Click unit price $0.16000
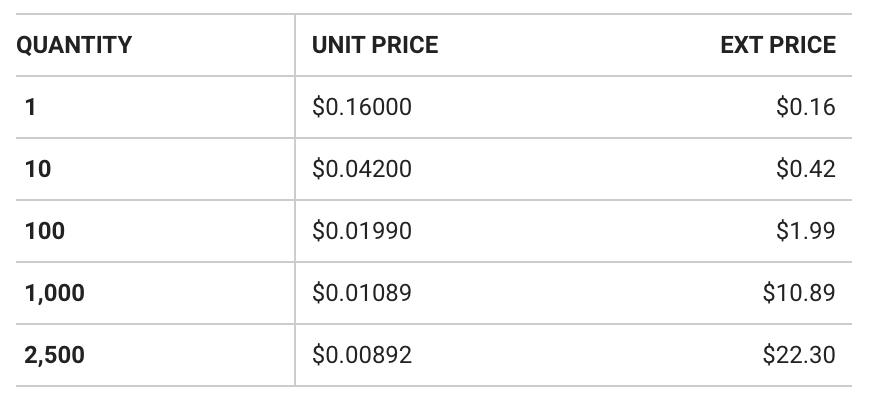The width and height of the screenshot is (878, 398). point(362,107)
